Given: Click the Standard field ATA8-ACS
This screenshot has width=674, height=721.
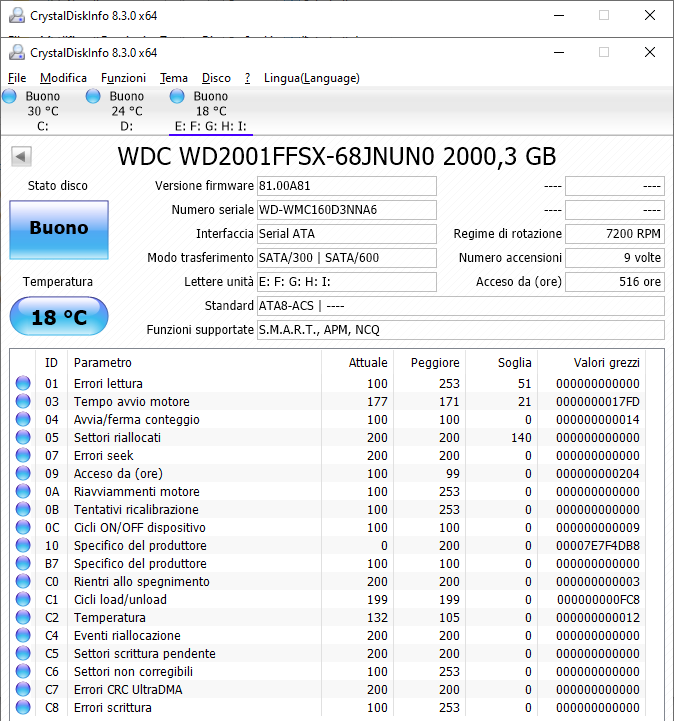Looking at the screenshot, I should click(x=461, y=305).
